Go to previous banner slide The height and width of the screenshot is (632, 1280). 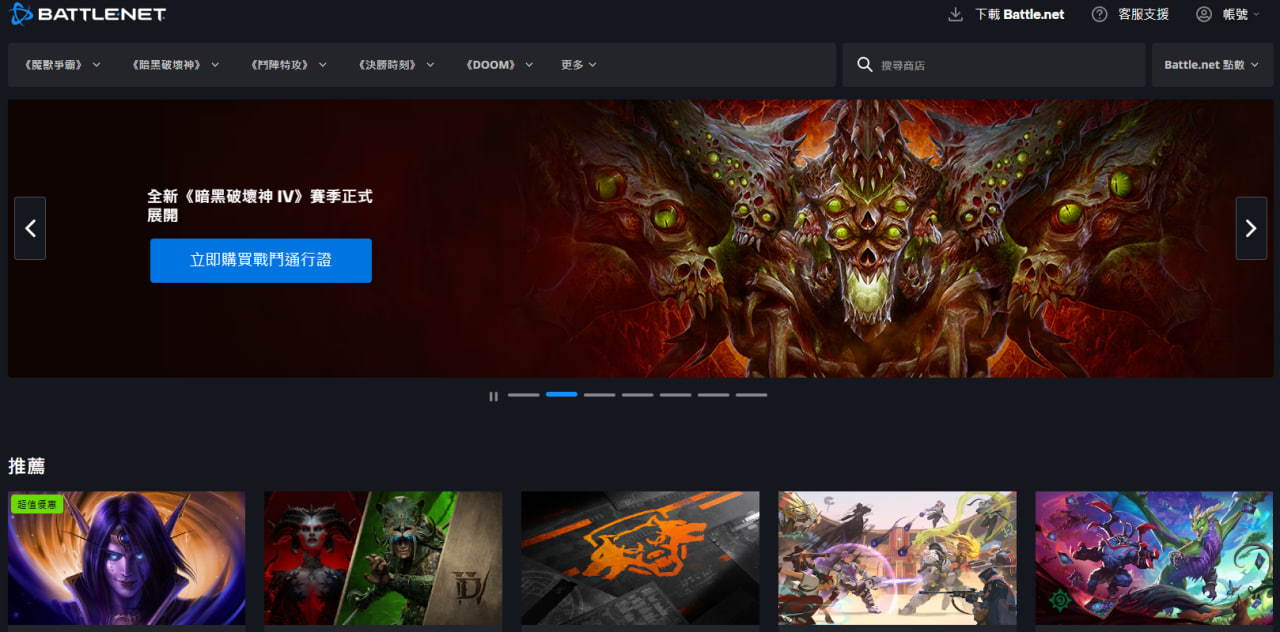(x=30, y=228)
